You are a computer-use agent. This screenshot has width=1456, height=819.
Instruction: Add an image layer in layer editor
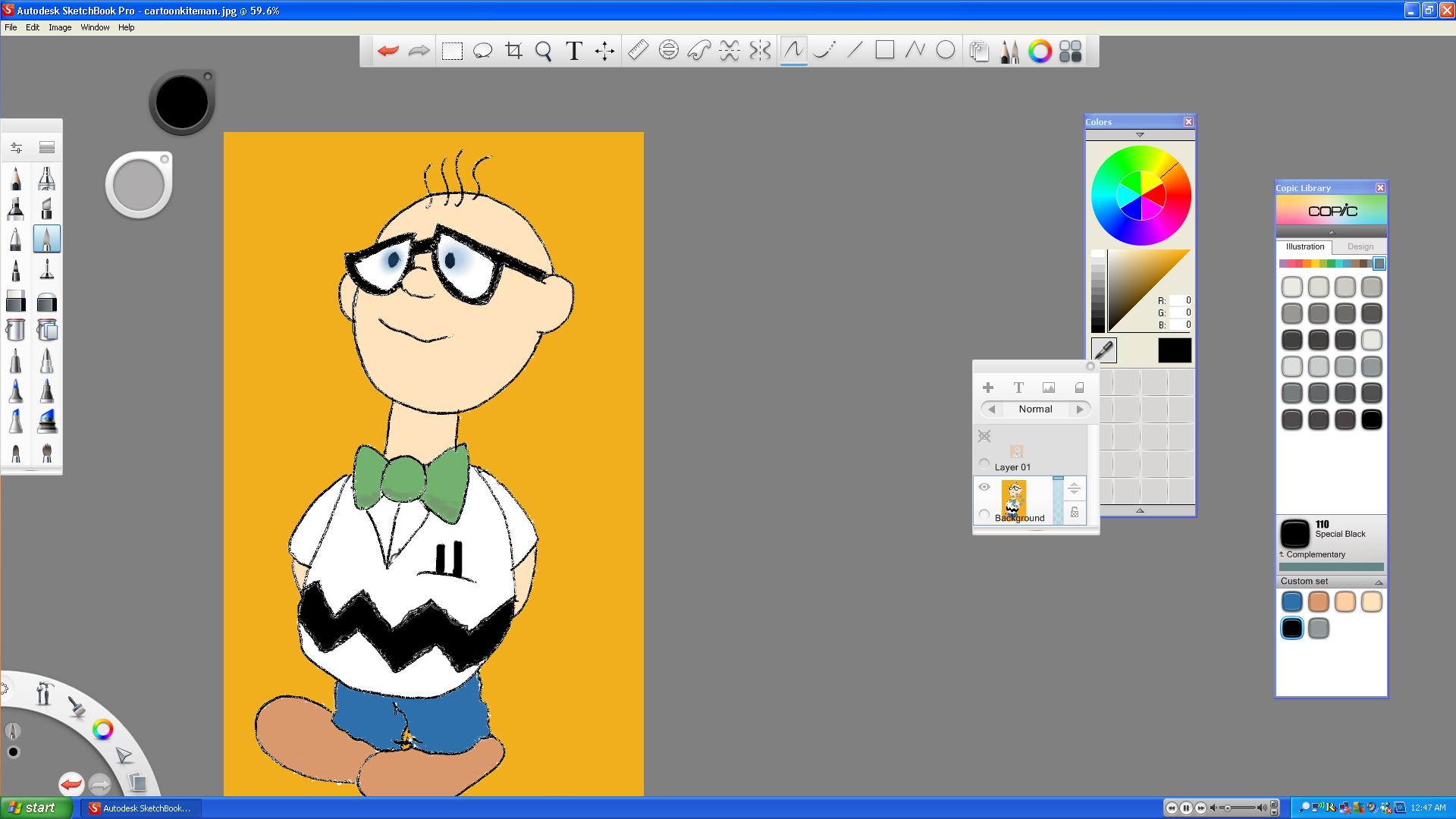(x=1049, y=388)
